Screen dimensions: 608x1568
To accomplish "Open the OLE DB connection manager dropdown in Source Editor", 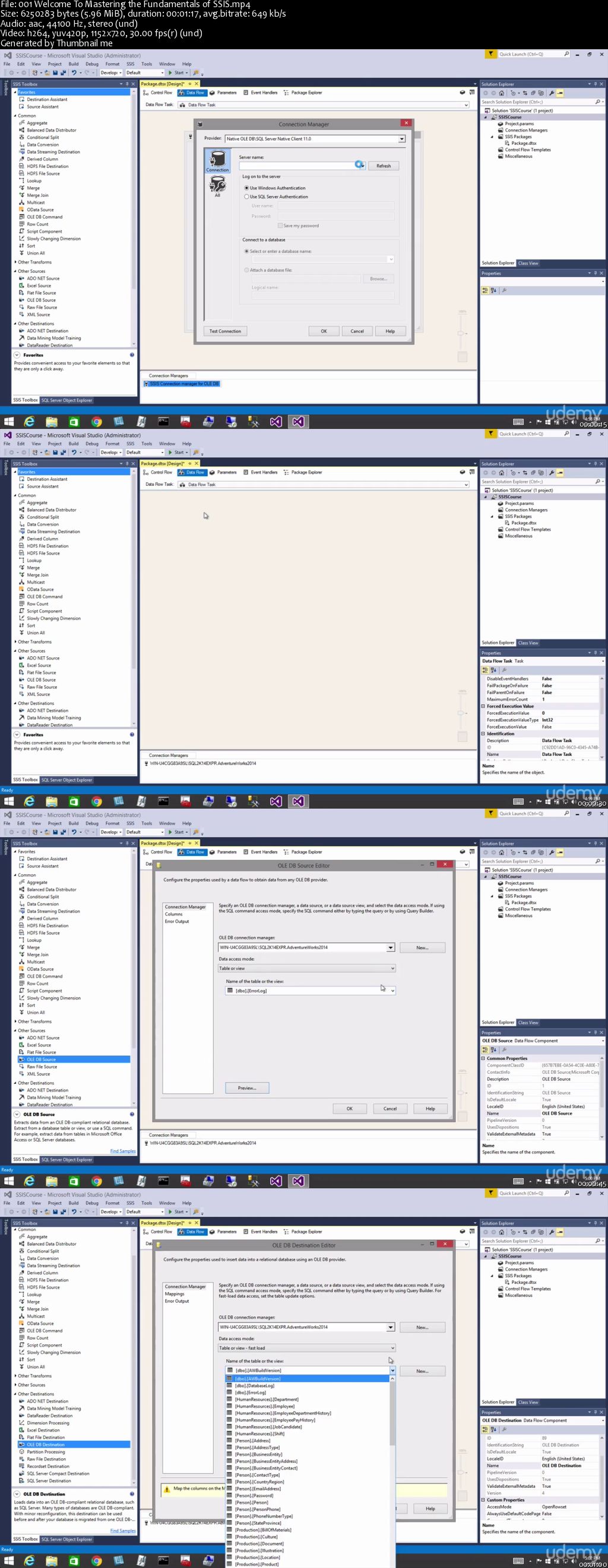I will coord(391,947).
